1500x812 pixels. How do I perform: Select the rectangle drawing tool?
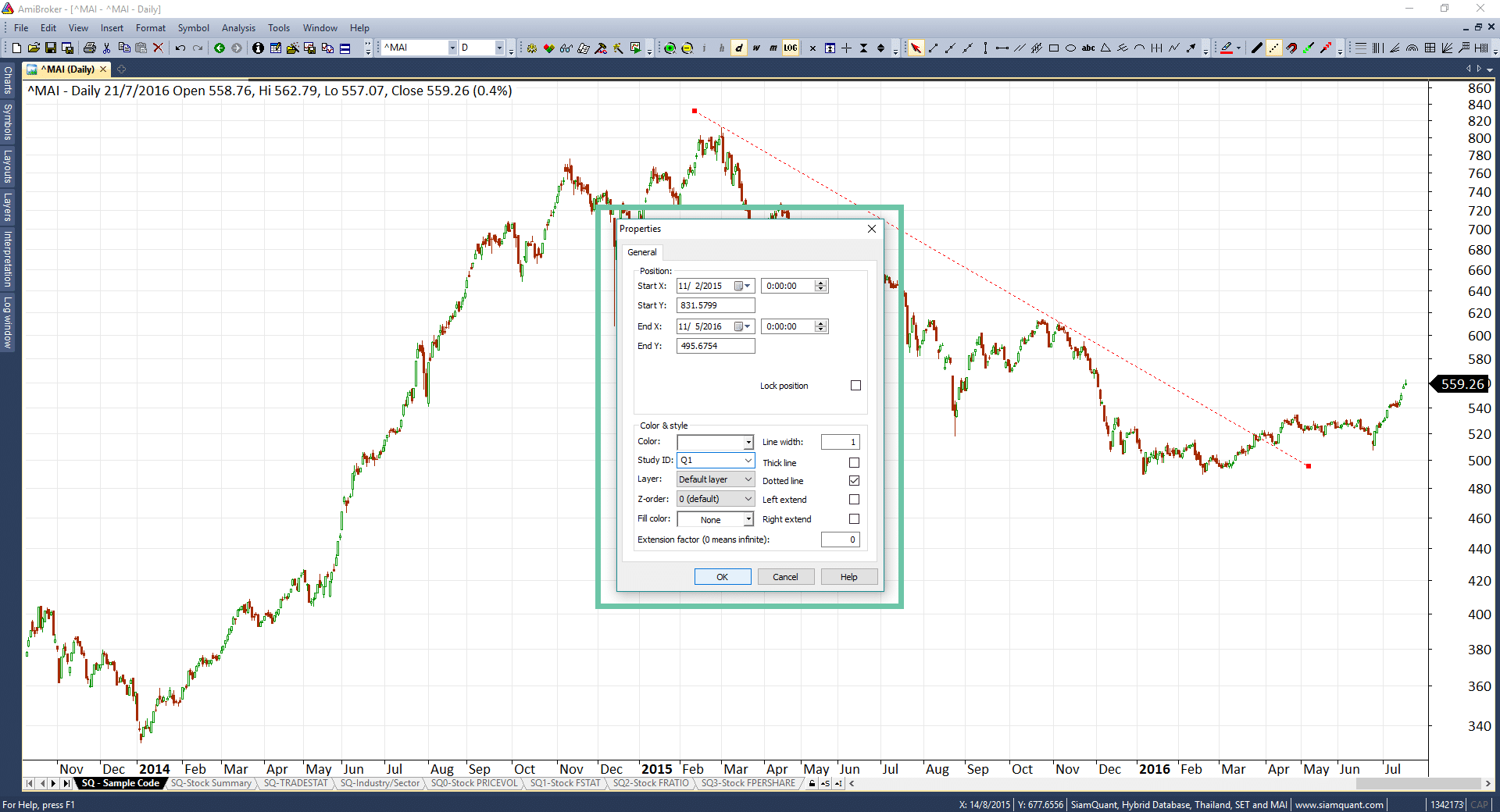click(x=1054, y=48)
